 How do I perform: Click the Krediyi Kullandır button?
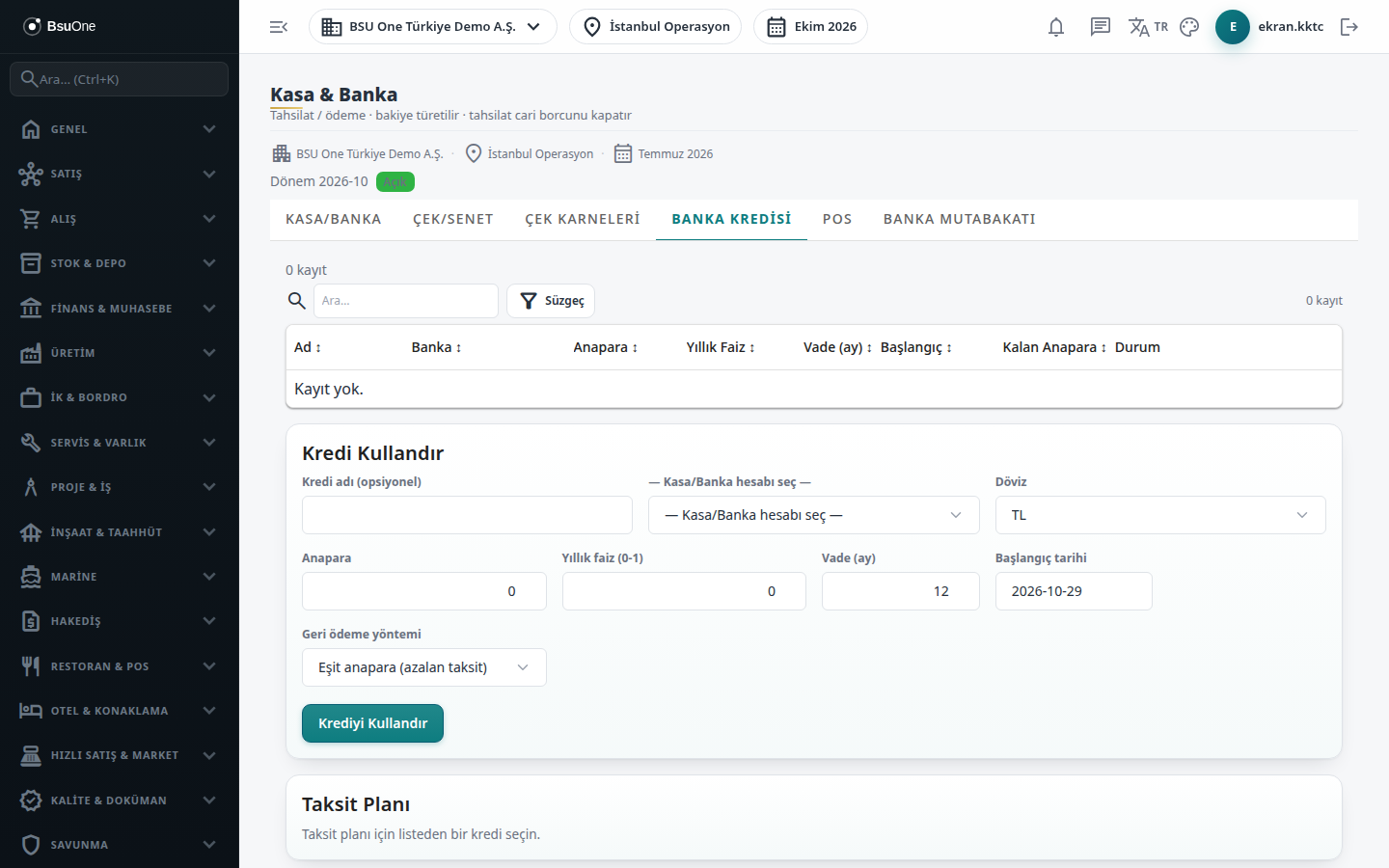click(372, 723)
